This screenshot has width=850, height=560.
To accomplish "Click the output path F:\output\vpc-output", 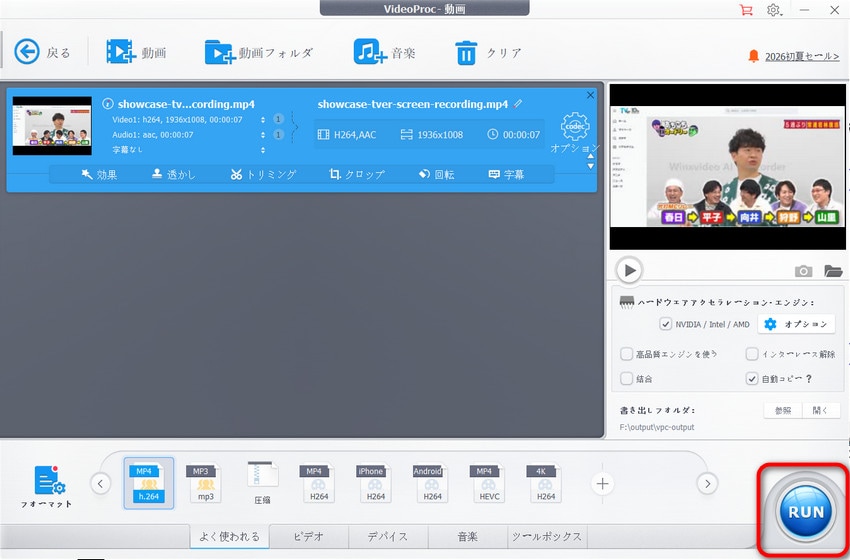I will (656, 427).
